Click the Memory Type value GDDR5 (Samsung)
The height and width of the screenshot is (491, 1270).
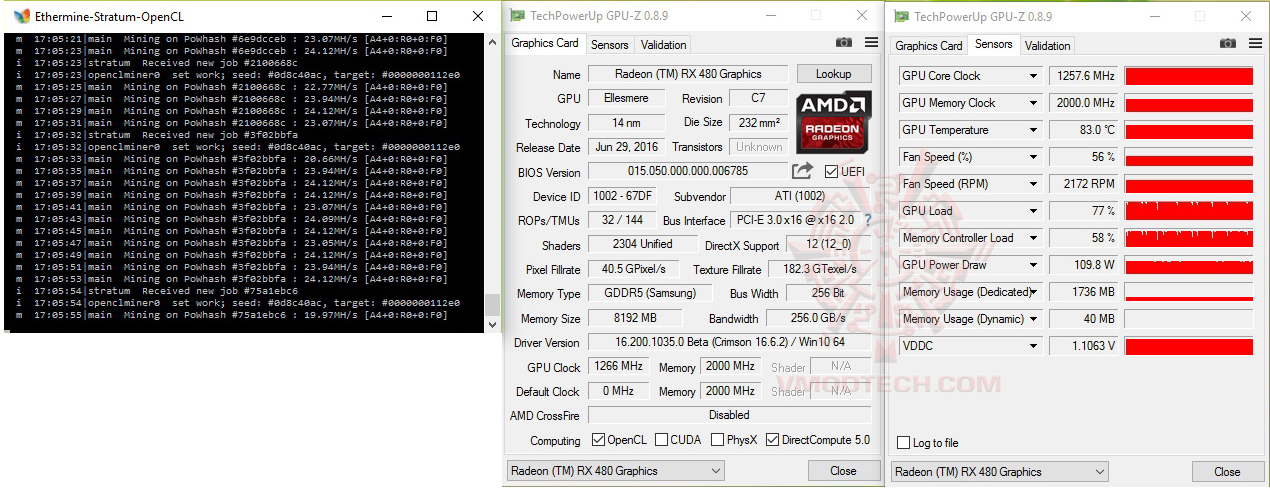coord(650,293)
